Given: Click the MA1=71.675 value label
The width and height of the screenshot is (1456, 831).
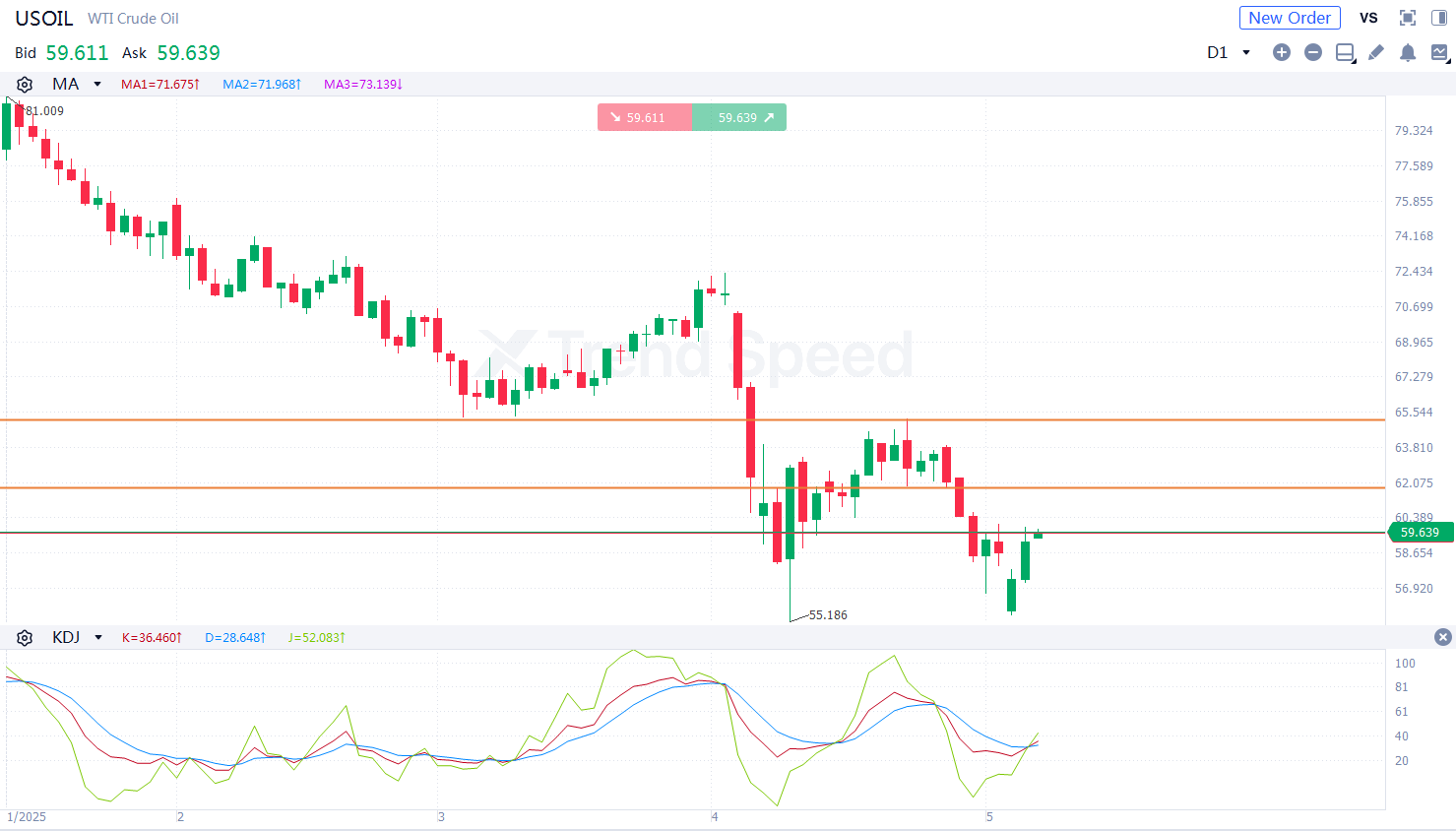Looking at the screenshot, I should click(160, 84).
